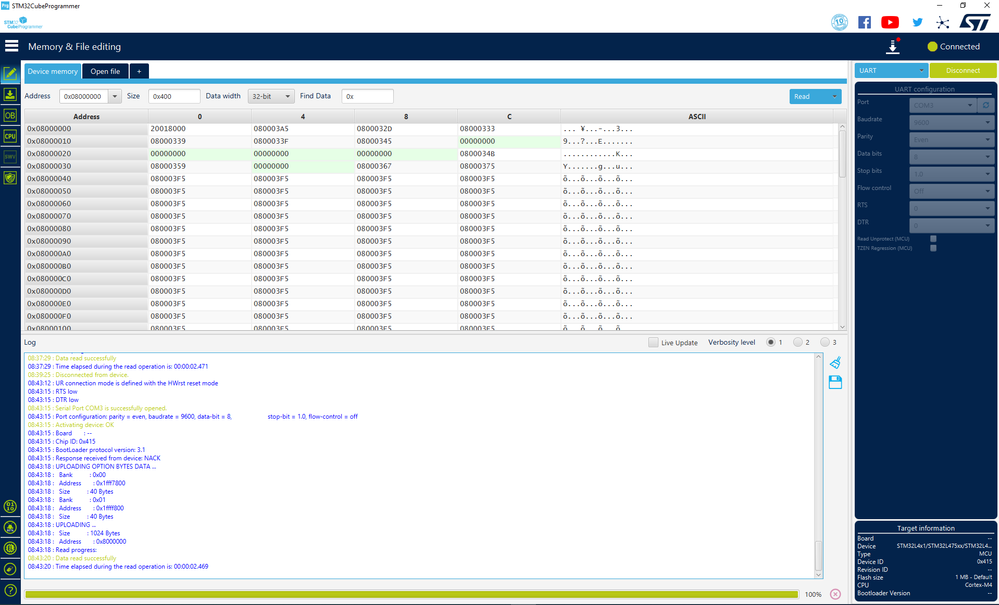Select verbosity level 3
Viewport: 999px width, 605px height.
pyautogui.click(x=824, y=343)
